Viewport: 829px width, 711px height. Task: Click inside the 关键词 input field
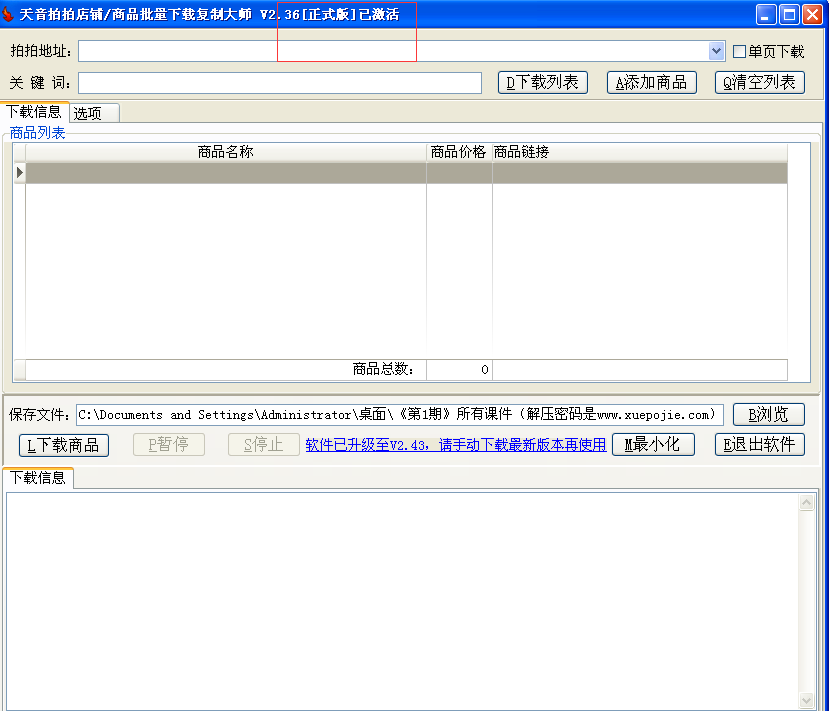click(x=280, y=83)
